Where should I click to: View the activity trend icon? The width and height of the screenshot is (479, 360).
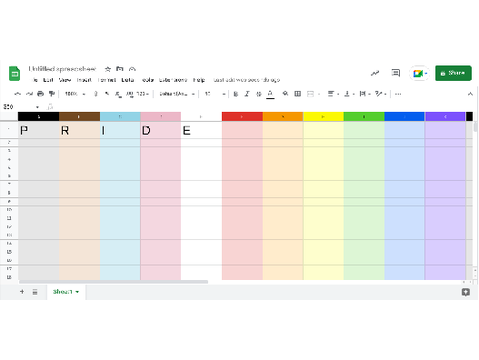[375, 73]
